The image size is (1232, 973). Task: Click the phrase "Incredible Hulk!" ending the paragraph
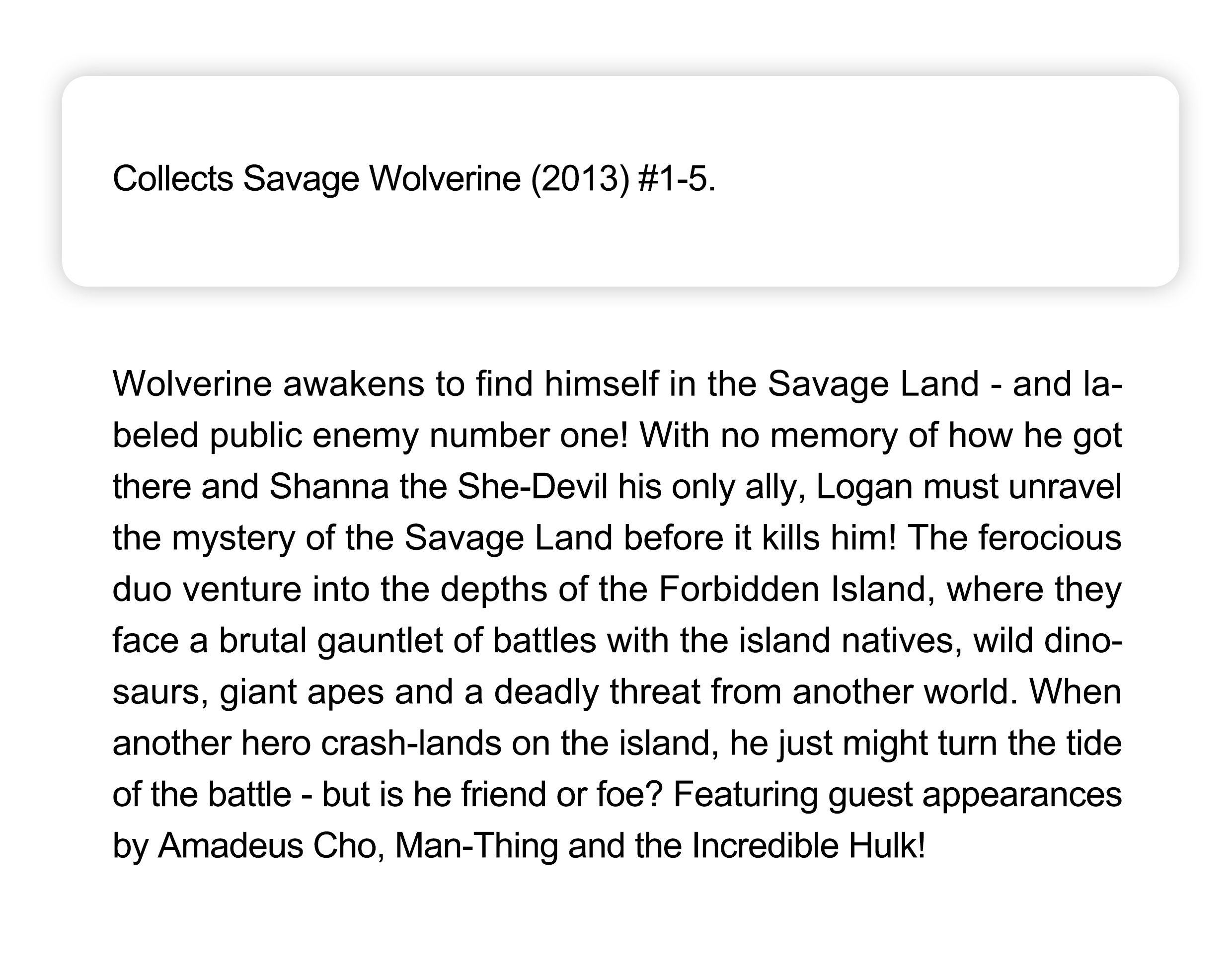coord(809,845)
